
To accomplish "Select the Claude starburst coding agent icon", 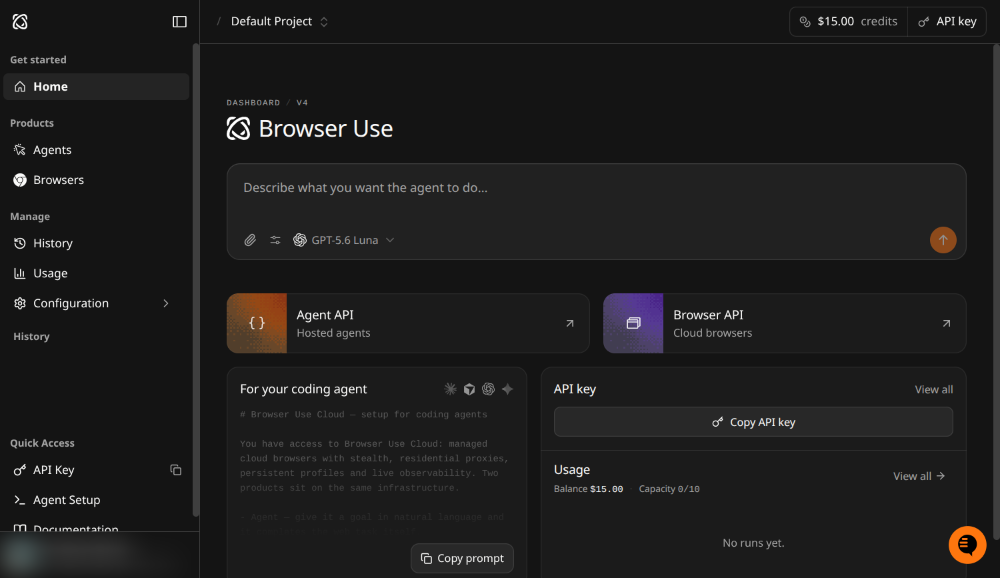I will point(450,389).
